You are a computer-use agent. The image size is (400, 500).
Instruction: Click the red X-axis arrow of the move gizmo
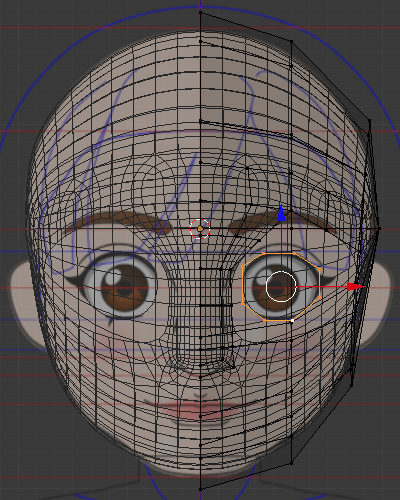pyautogui.click(x=356, y=286)
